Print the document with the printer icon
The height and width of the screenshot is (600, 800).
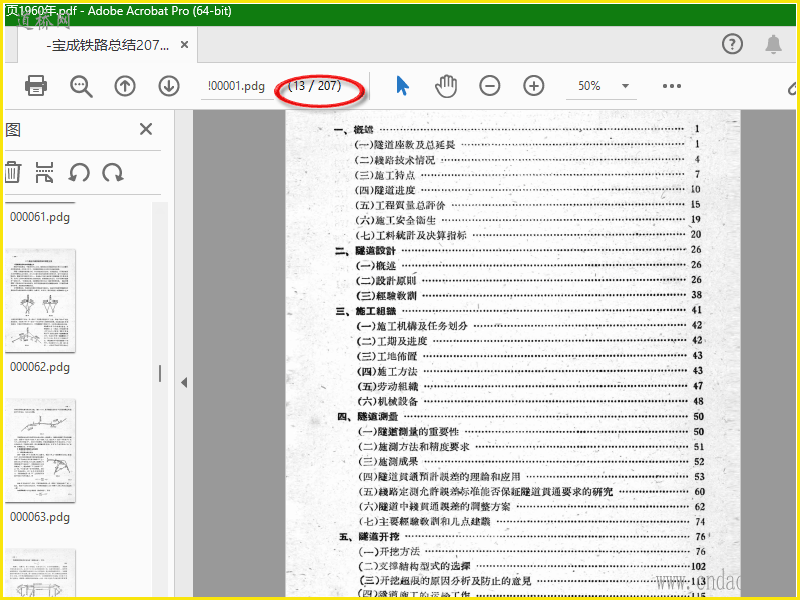(x=36, y=86)
